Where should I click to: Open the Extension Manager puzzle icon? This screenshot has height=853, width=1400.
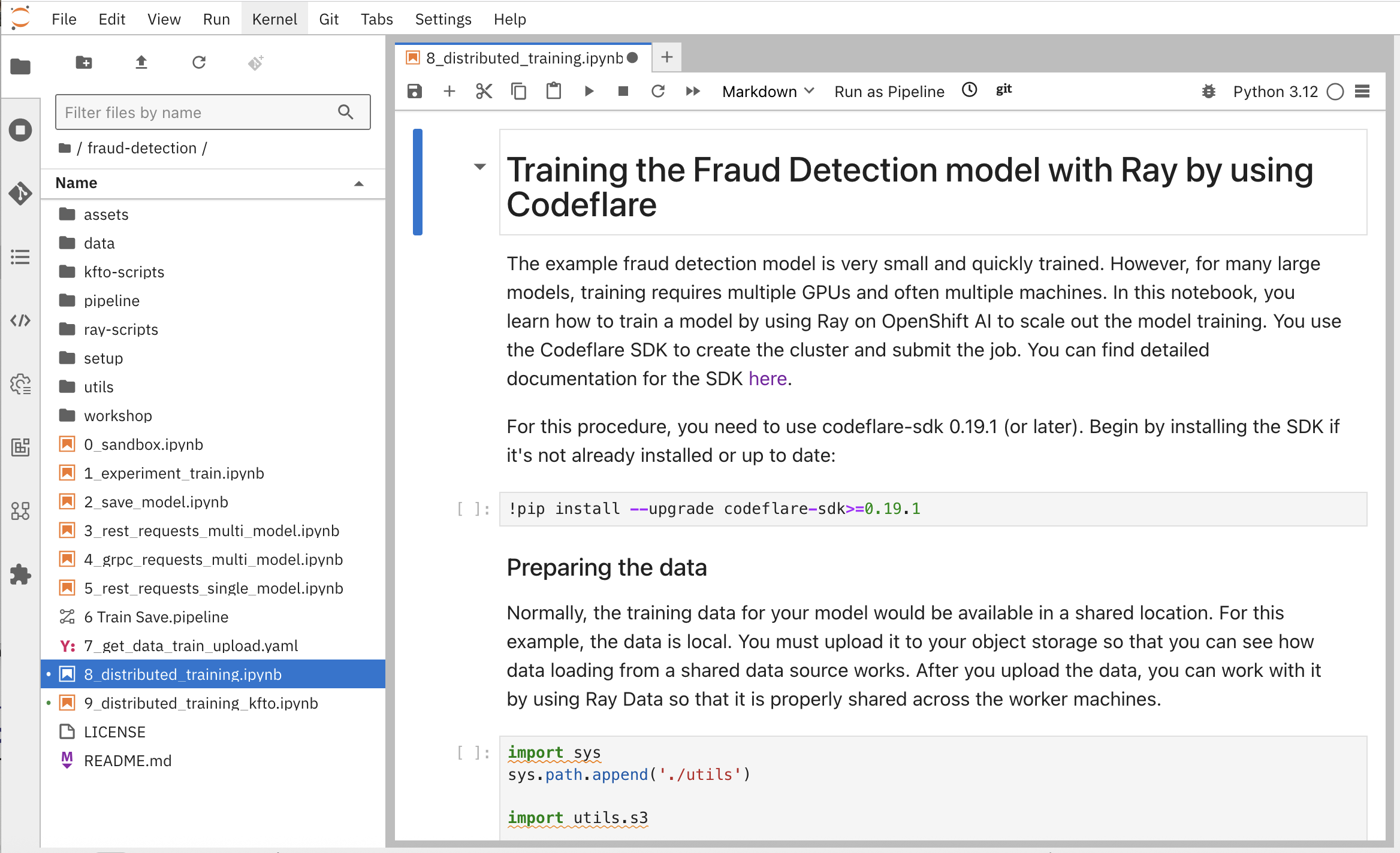click(x=20, y=574)
